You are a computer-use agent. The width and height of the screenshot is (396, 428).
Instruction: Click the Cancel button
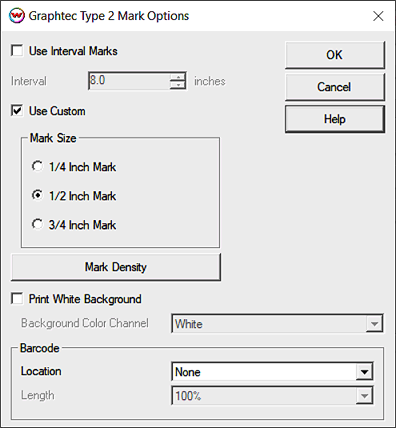pyautogui.click(x=335, y=87)
